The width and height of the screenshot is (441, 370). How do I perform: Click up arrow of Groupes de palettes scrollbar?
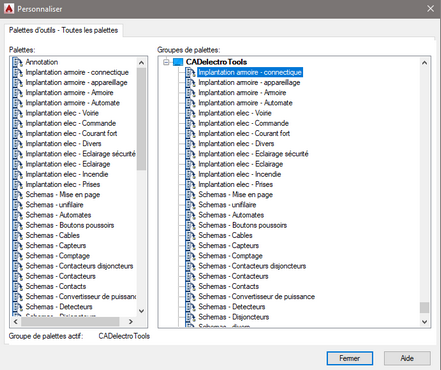coord(424,63)
